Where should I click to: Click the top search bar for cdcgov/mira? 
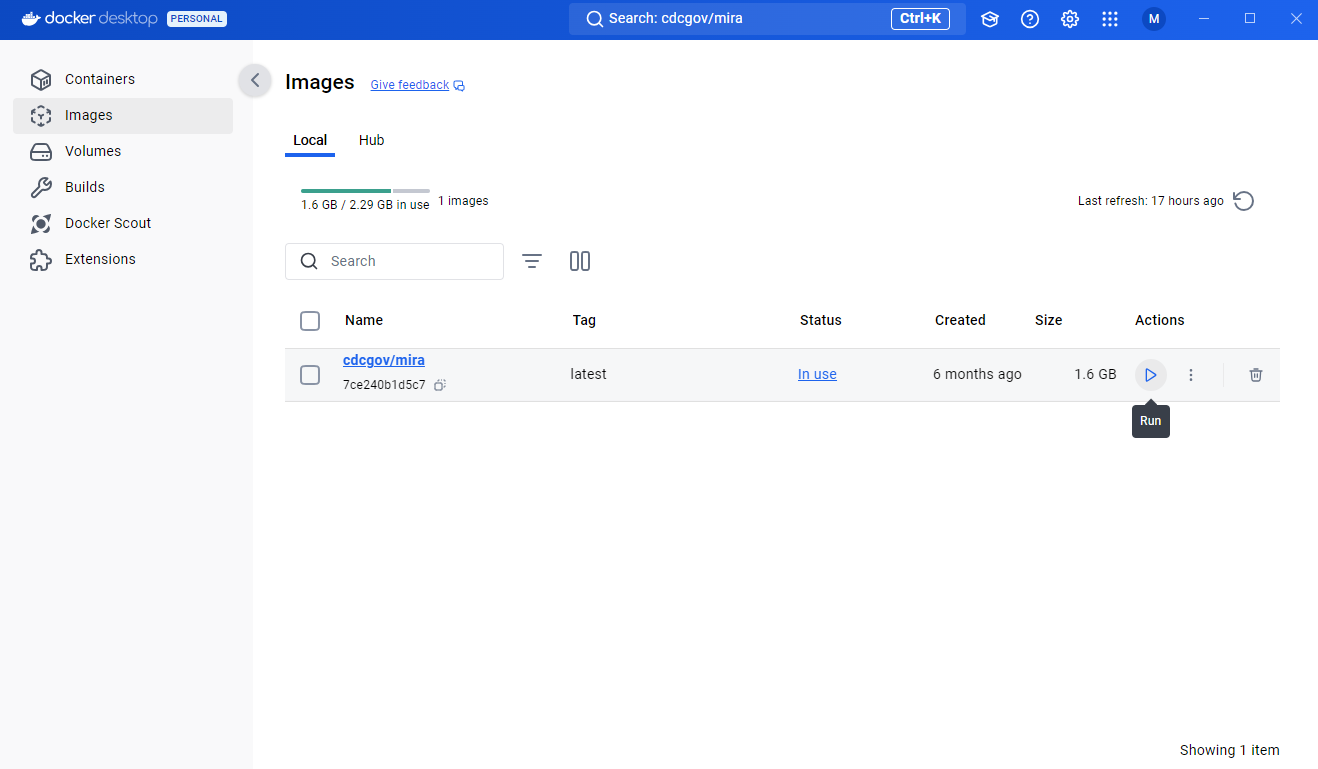click(x=767, y=19)
